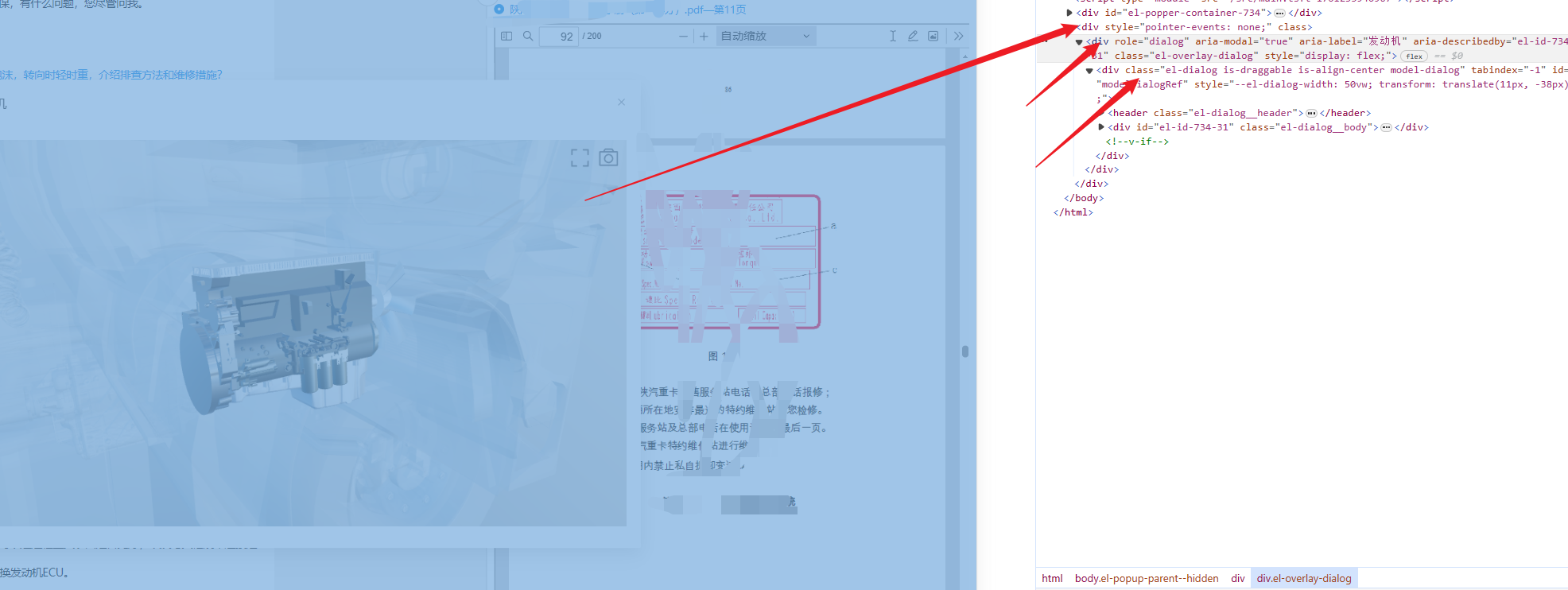
Task: Select the closing </html> tag line
Action: [1073, 212]
